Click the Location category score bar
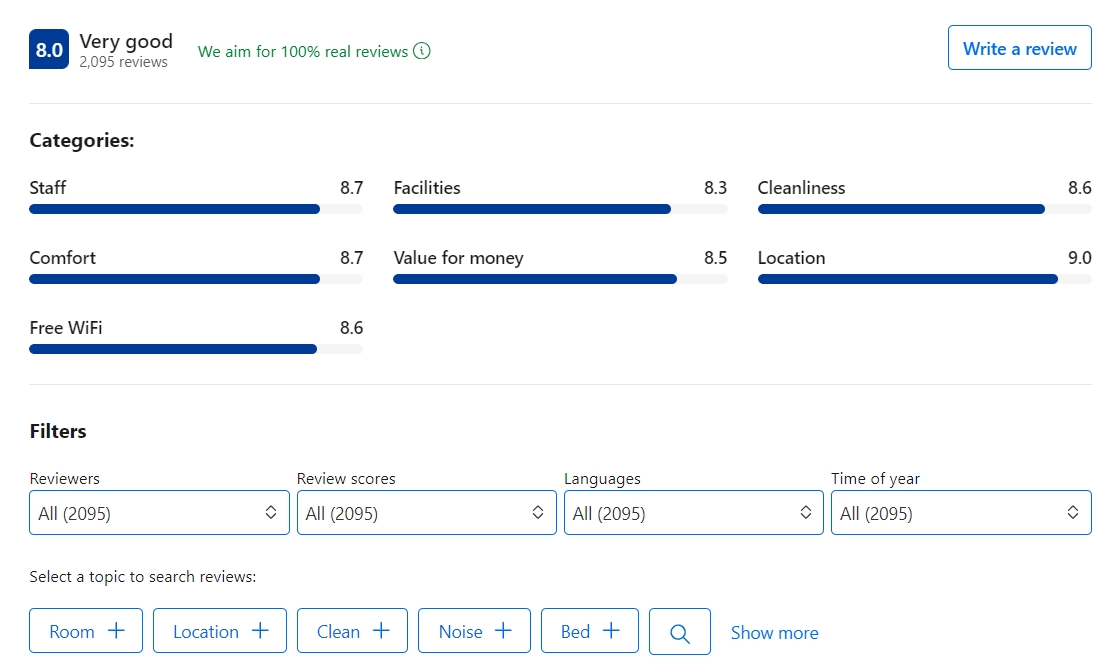Image resolution: width=1114 pixels, height=664 pixels. (x=924, y=279)
